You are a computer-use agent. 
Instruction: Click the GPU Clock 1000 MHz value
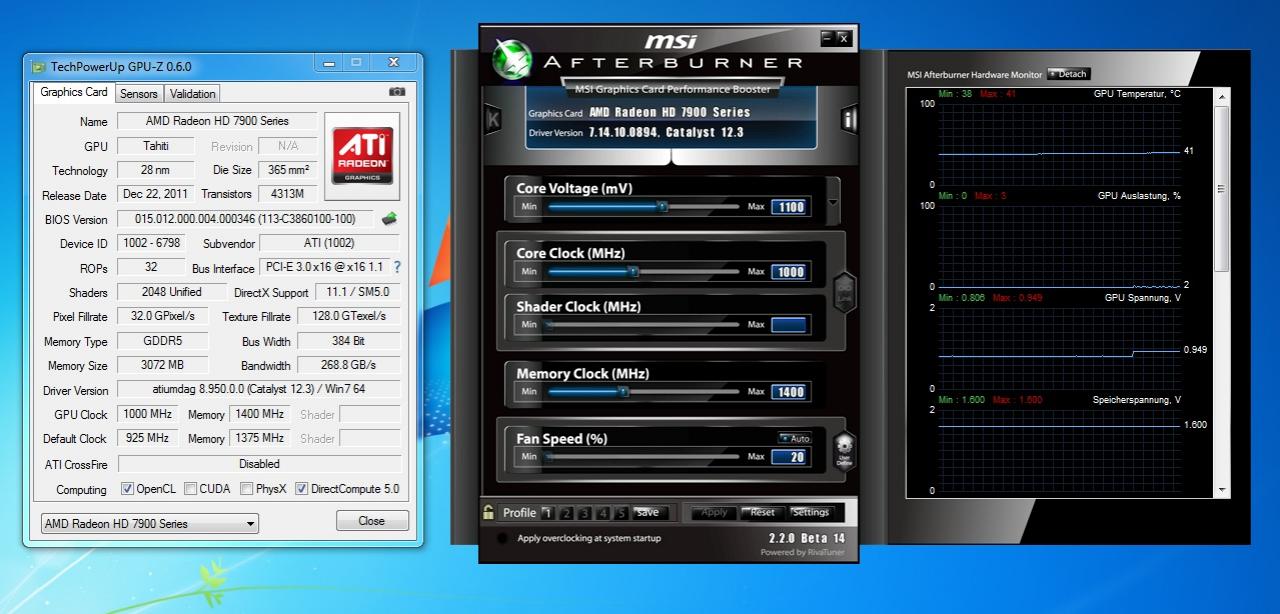[x=148, y=413]
